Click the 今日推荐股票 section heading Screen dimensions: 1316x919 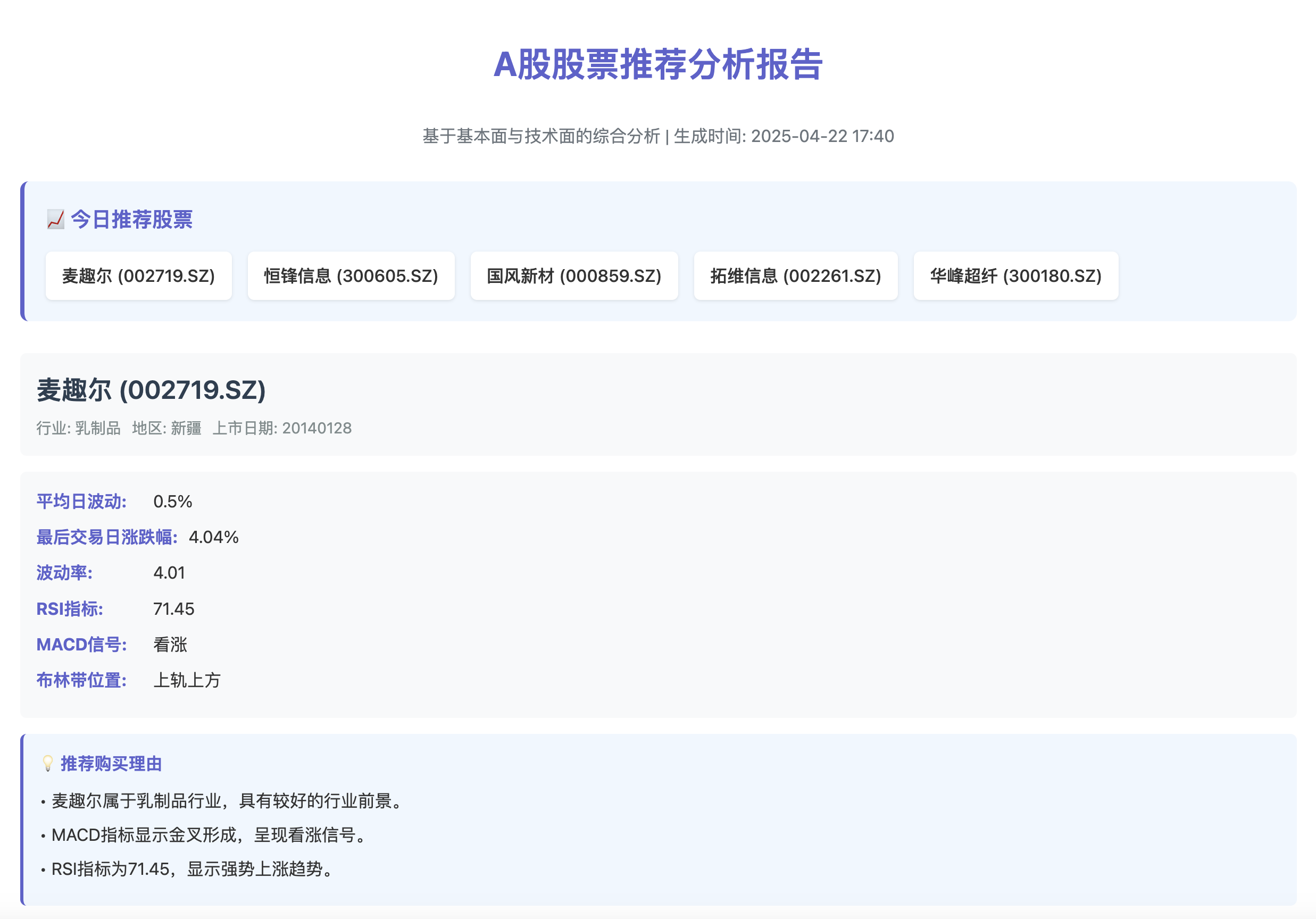pyautogui.click(x=131, y=220)
